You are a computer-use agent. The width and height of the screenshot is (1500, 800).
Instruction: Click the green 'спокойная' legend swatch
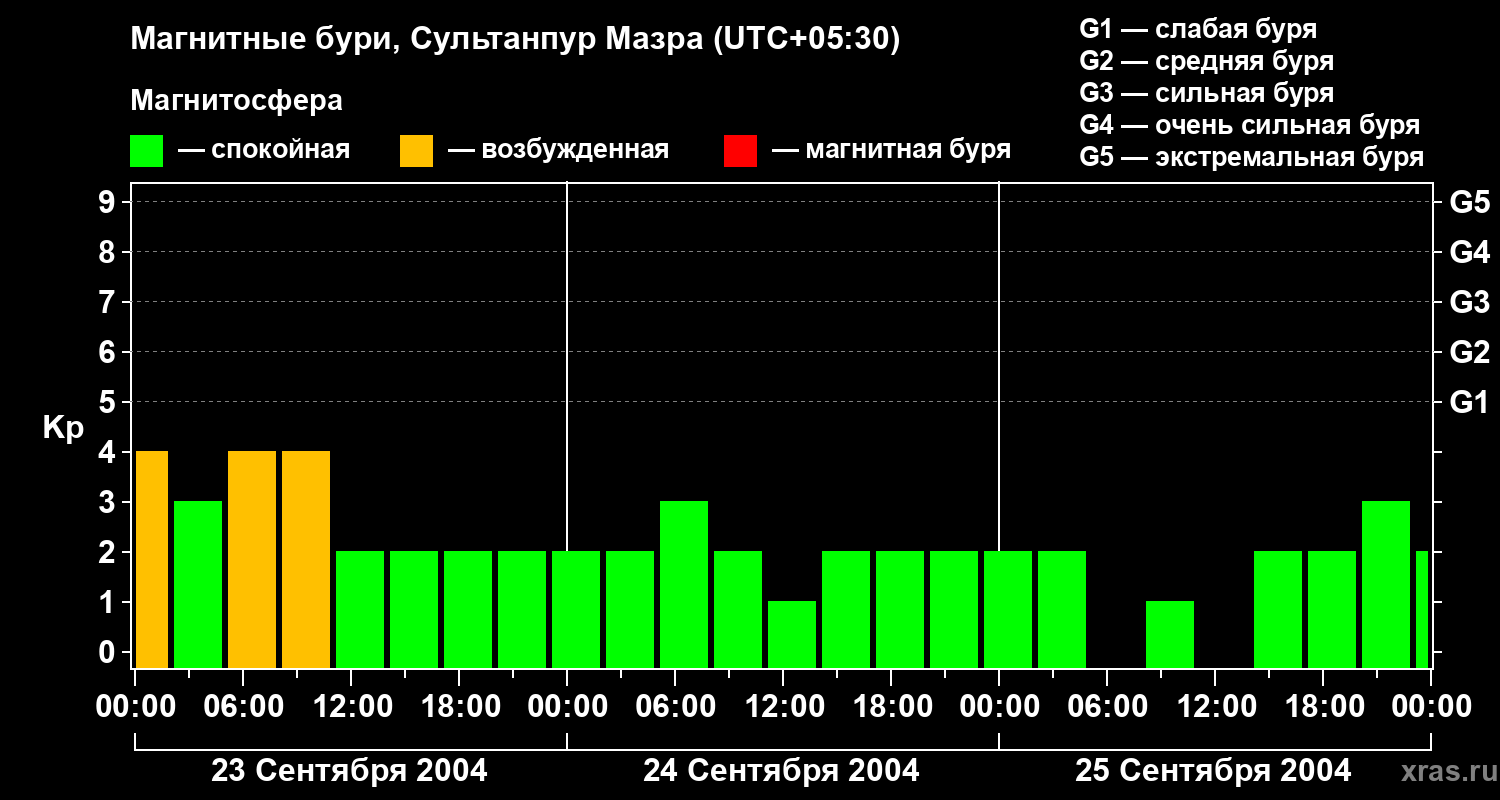tap(146, 151)
